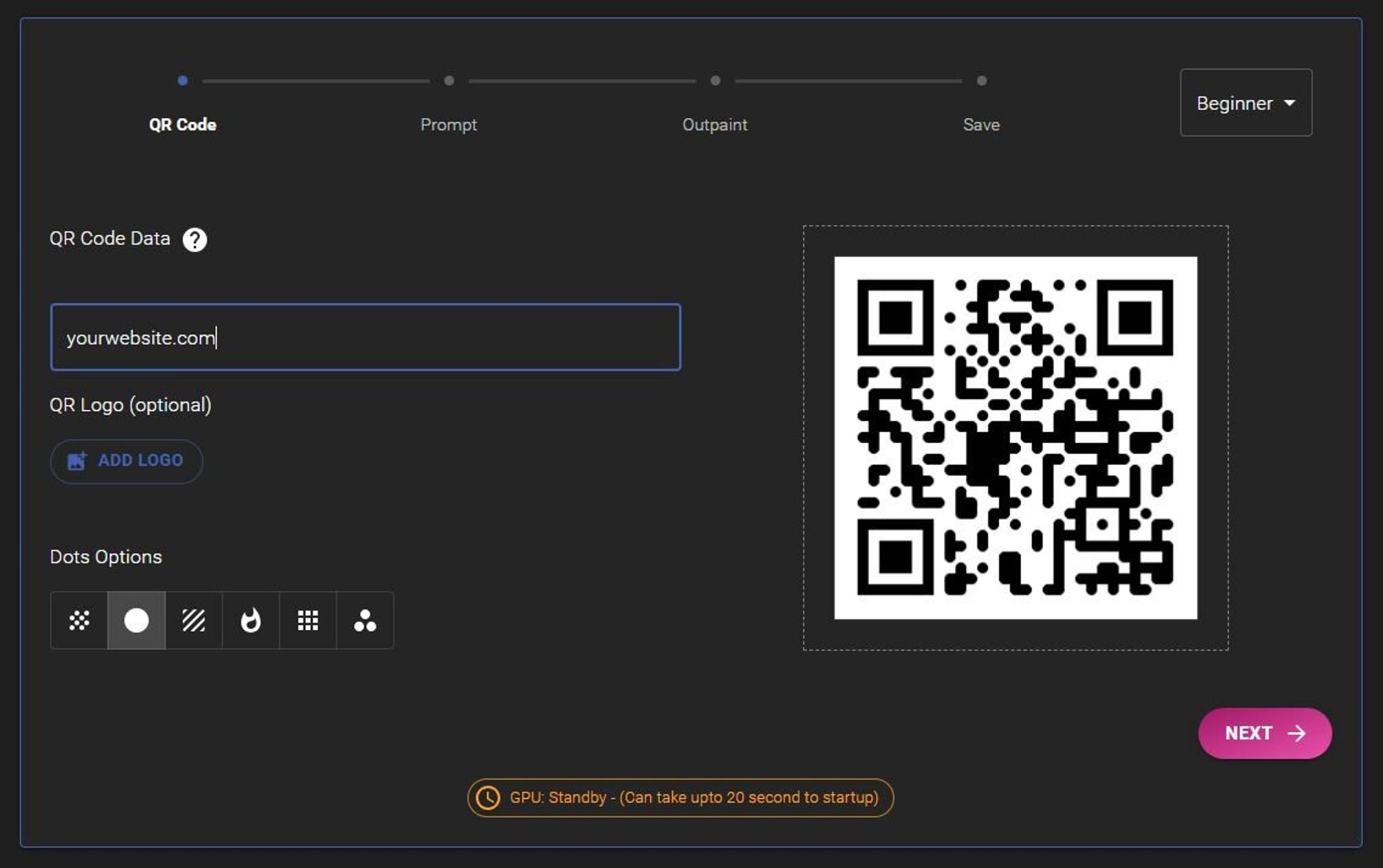Select the default square dots icon
The width and height of the screenshot is (1383, 868).
pyautogui.click(x=307, y=621)
